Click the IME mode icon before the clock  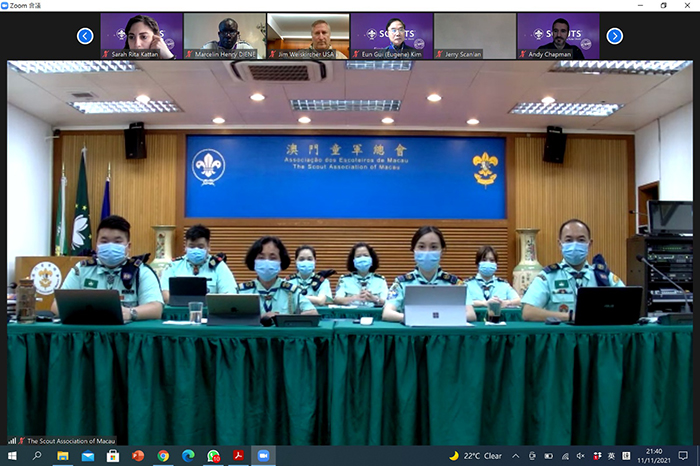coord(626,456)
